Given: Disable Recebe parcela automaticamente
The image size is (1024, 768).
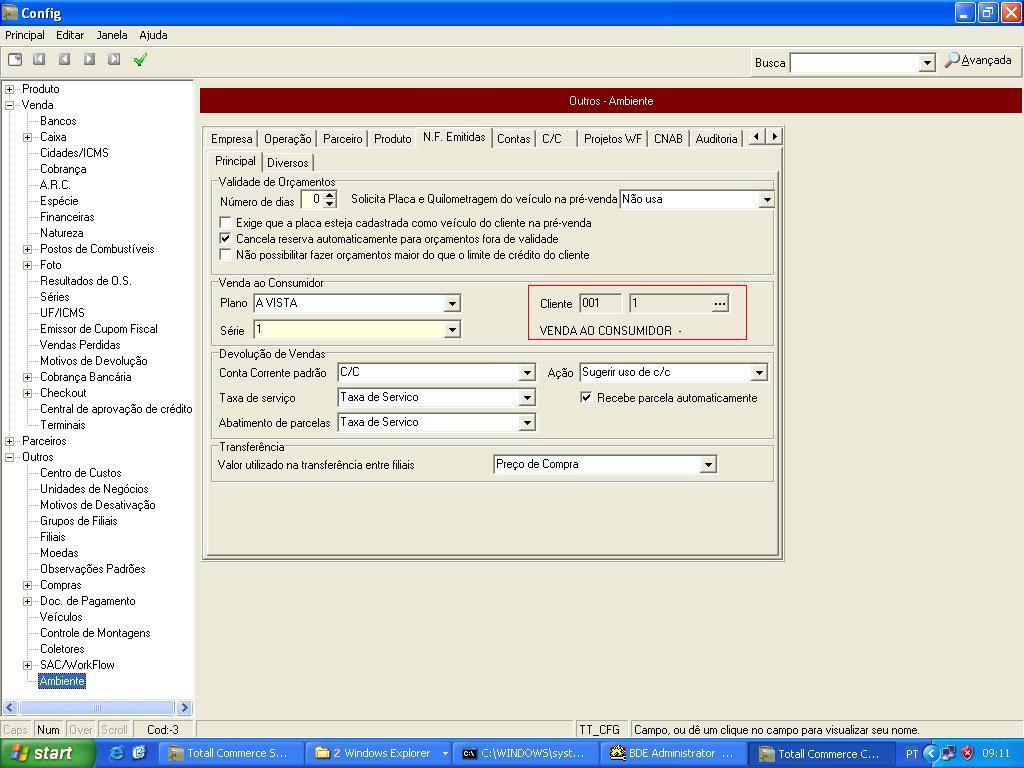Looking at the screenshot, I should click(x=585, y=398).
